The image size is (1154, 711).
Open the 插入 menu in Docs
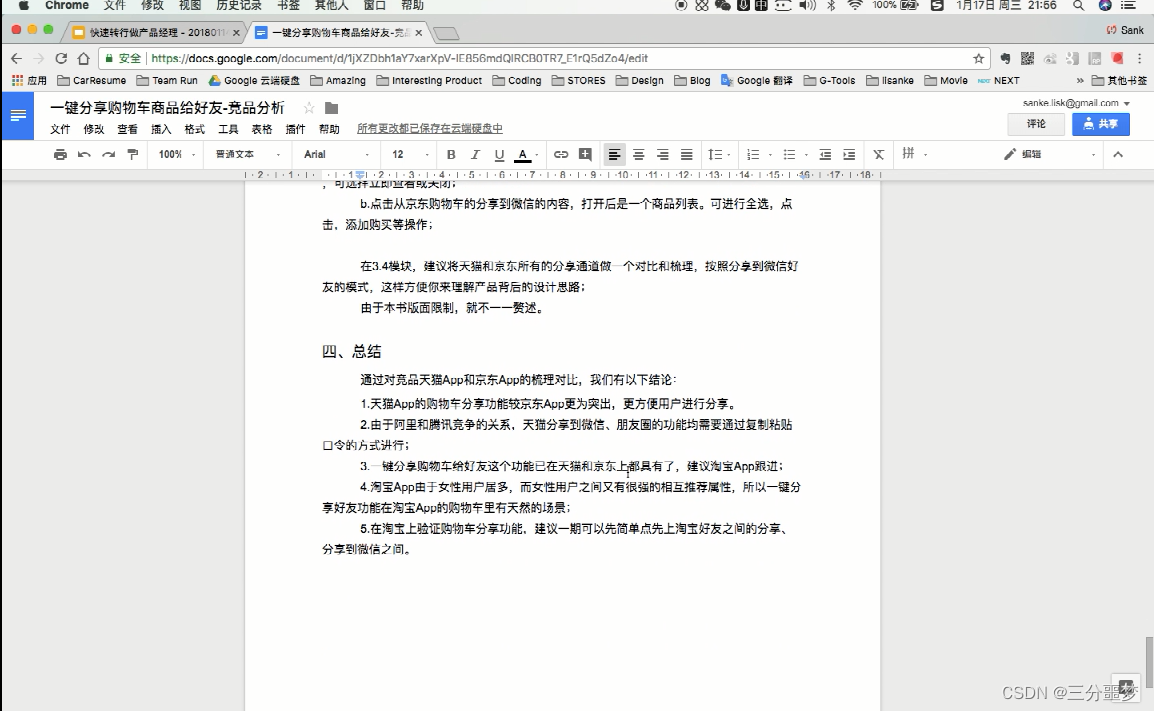coord(161,130)
